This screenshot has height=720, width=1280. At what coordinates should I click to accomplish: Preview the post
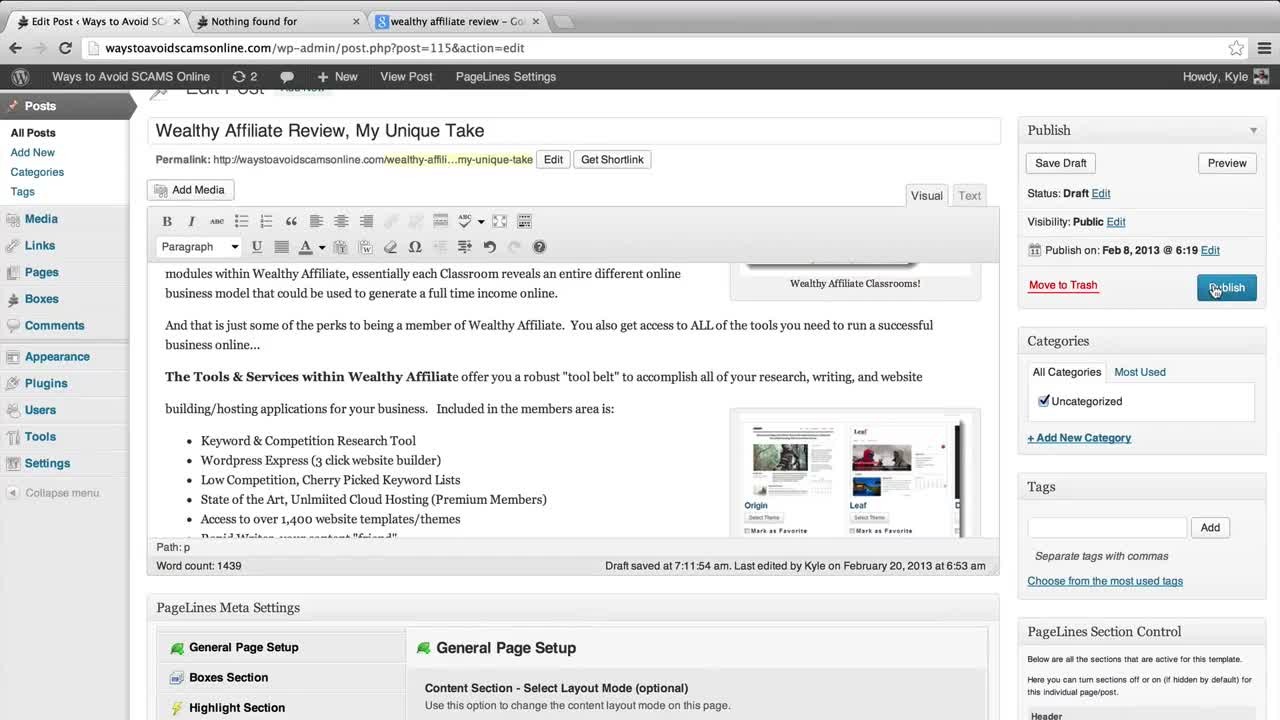1227,163
